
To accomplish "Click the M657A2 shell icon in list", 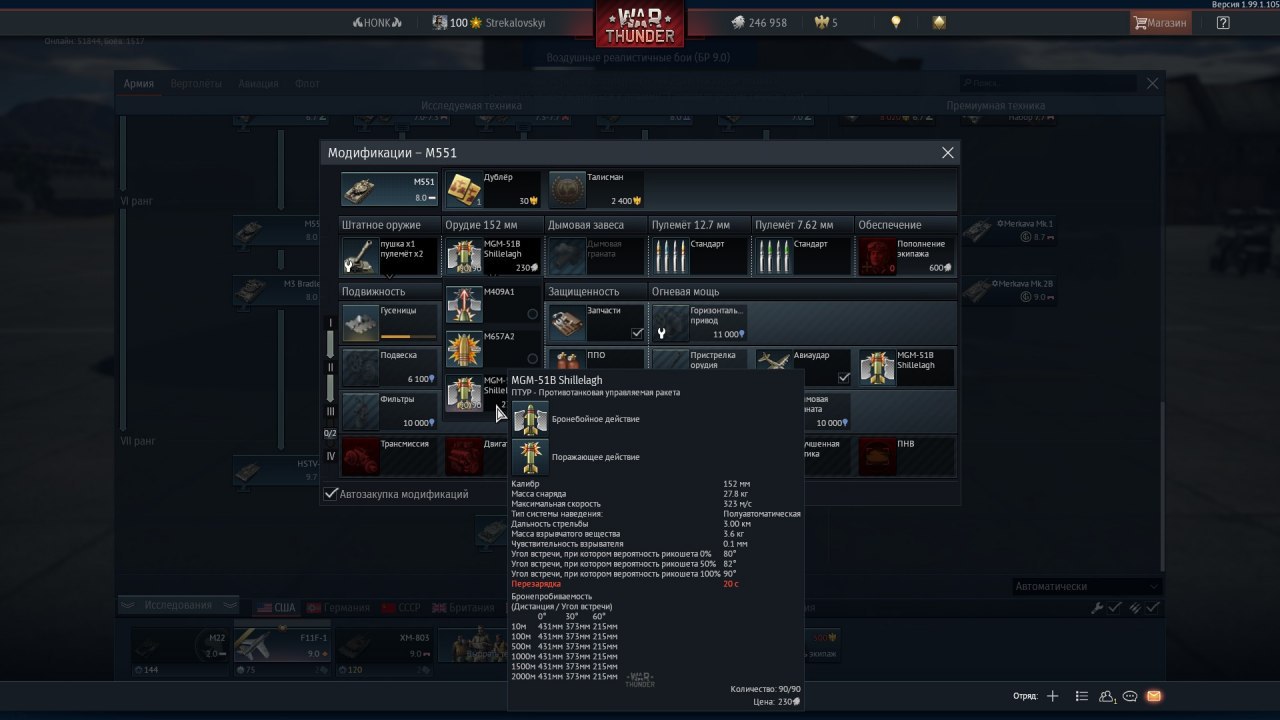I will click(464, 348).
